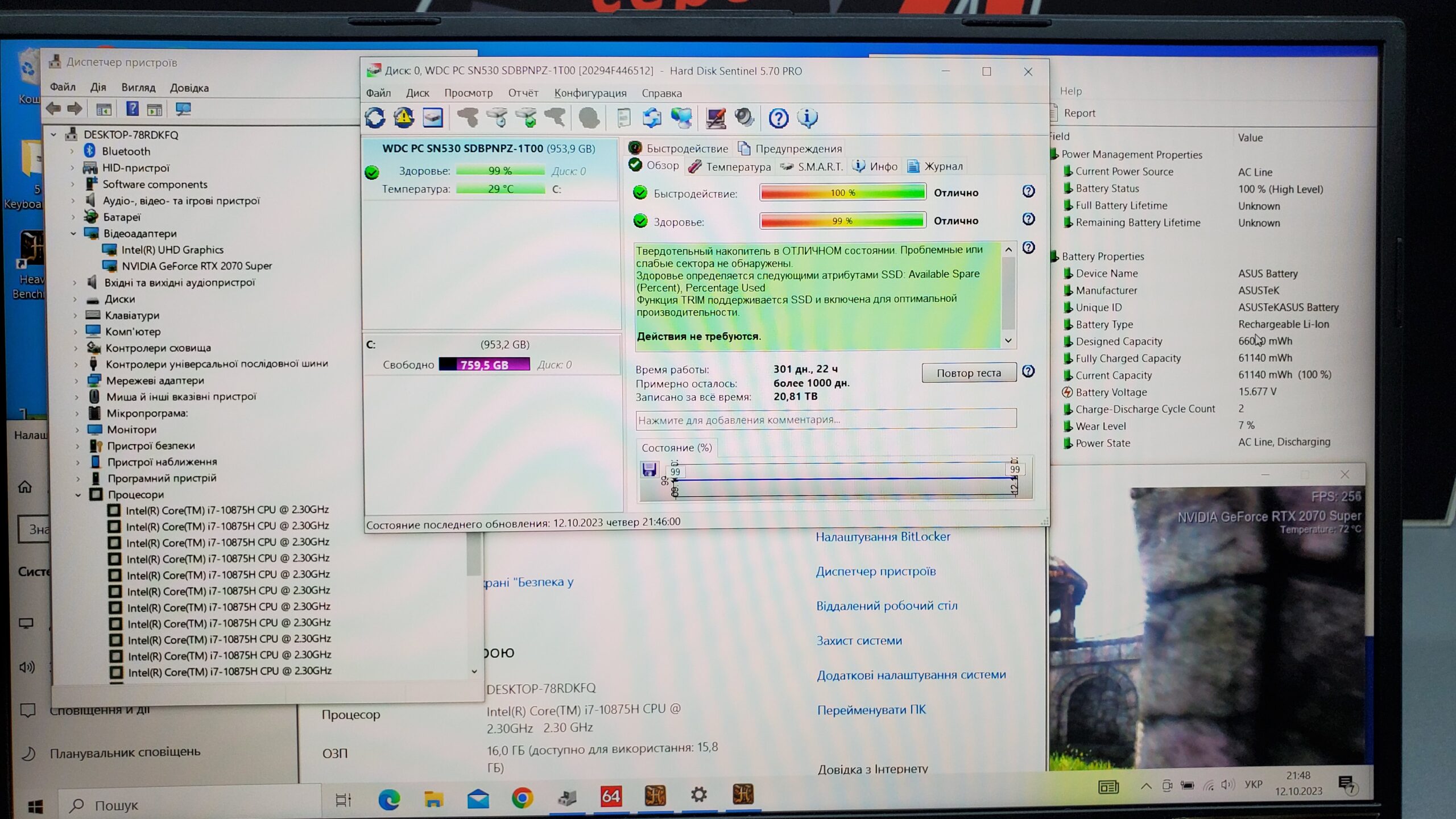Screen dimensions: 1456x819
Task: Open the Конфигурация menu
Action: tap(590, 93)
